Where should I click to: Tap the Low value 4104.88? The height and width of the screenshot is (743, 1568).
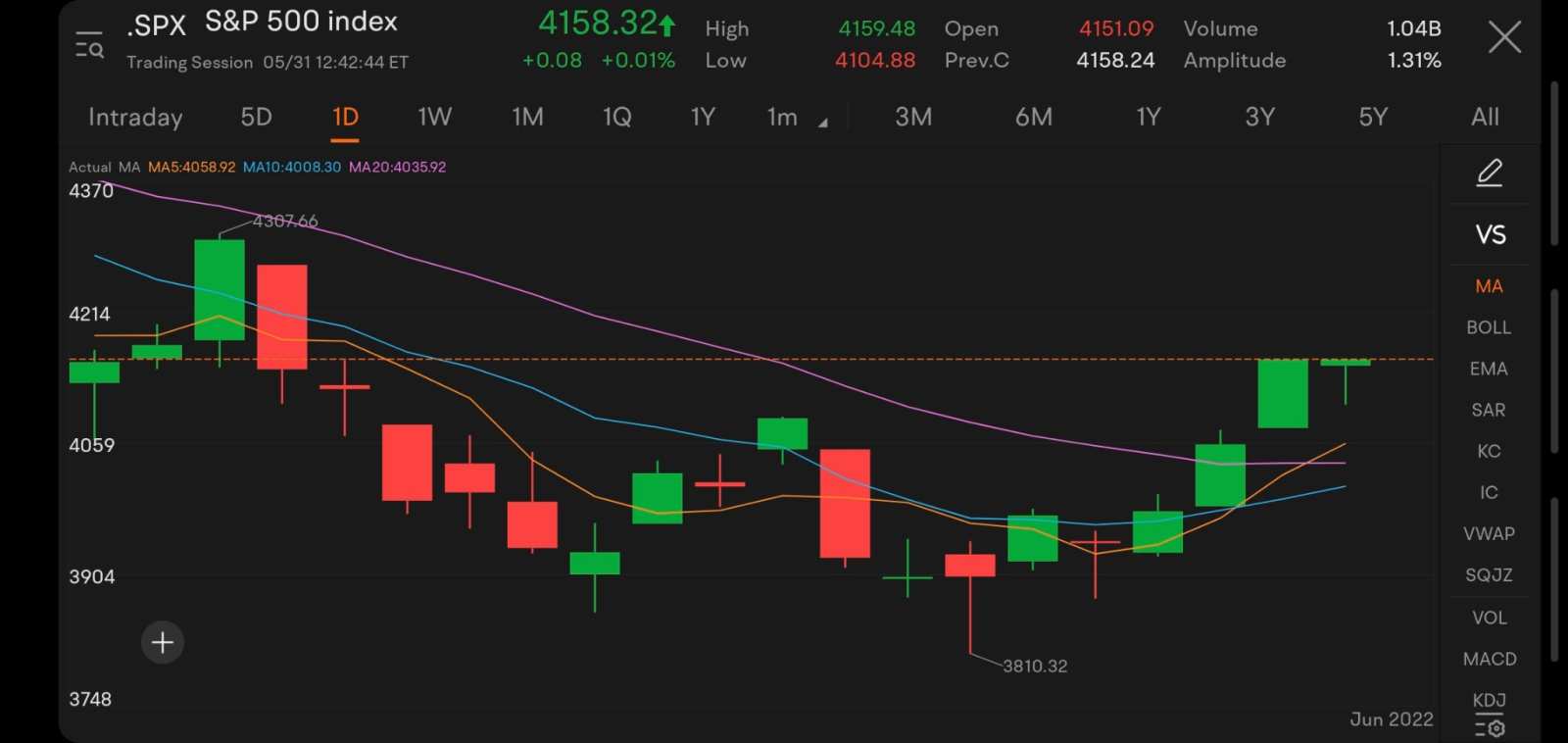(x=875, y=61)
